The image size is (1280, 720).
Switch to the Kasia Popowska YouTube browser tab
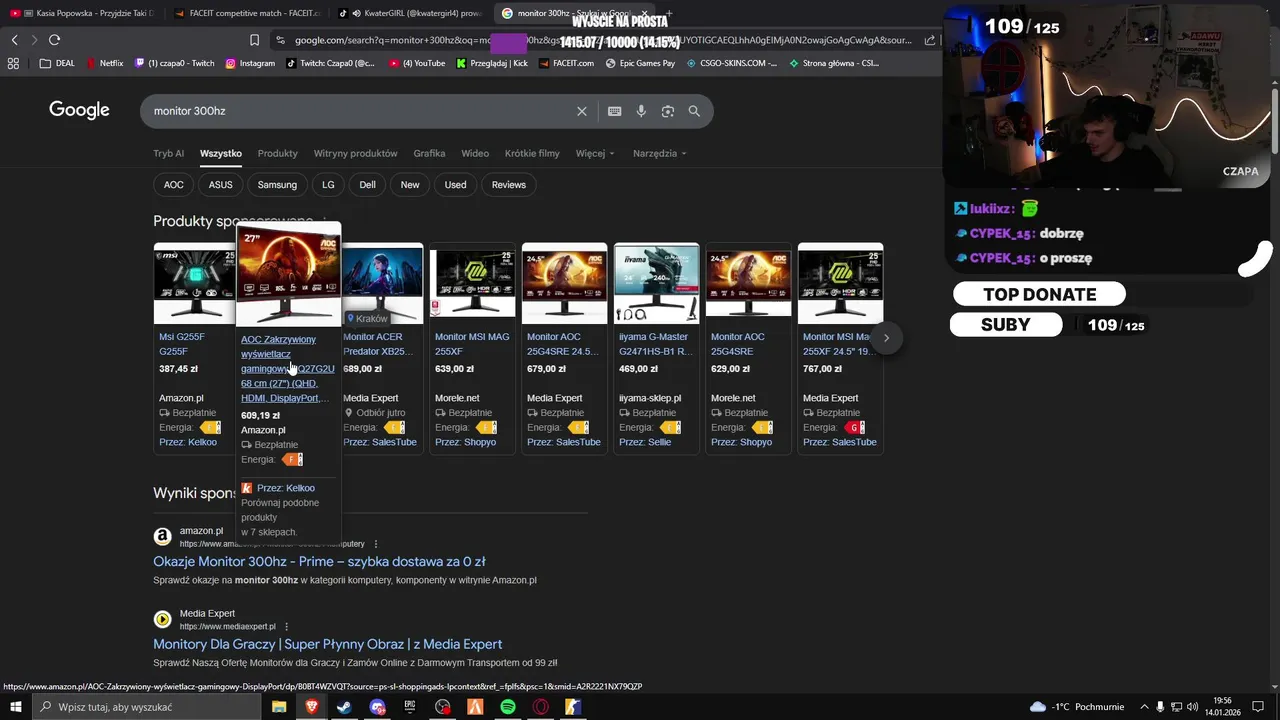(84, 13)
